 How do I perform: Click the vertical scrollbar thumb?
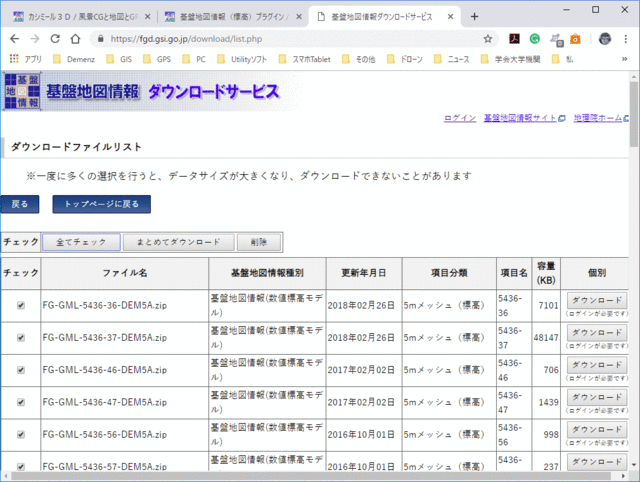(x=633, y=114)
